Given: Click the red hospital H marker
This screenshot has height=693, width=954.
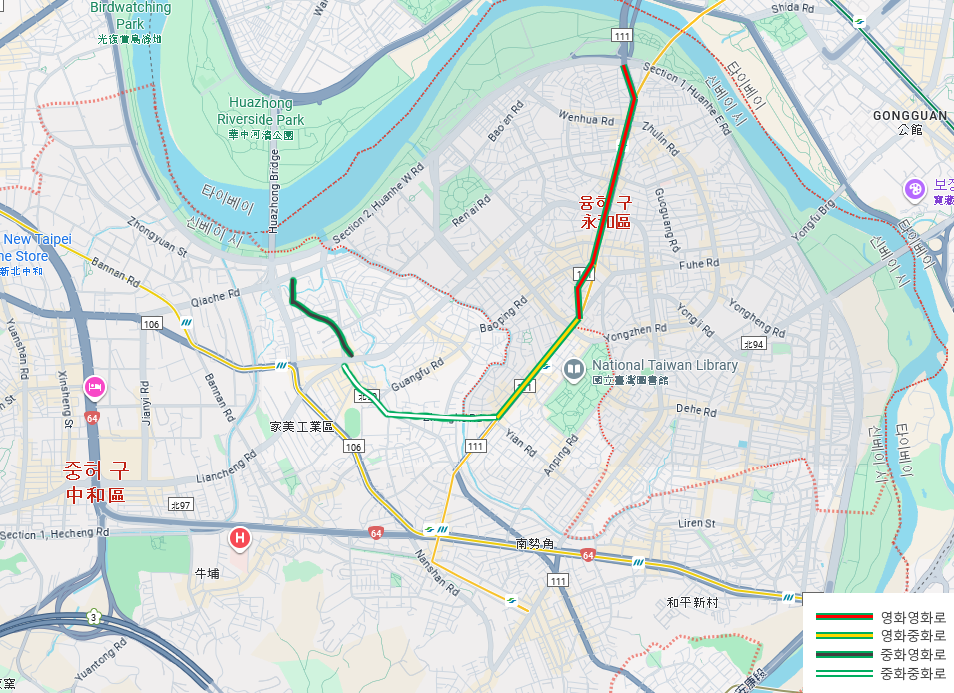Looking at the screenshot, I should coord(239,538).
